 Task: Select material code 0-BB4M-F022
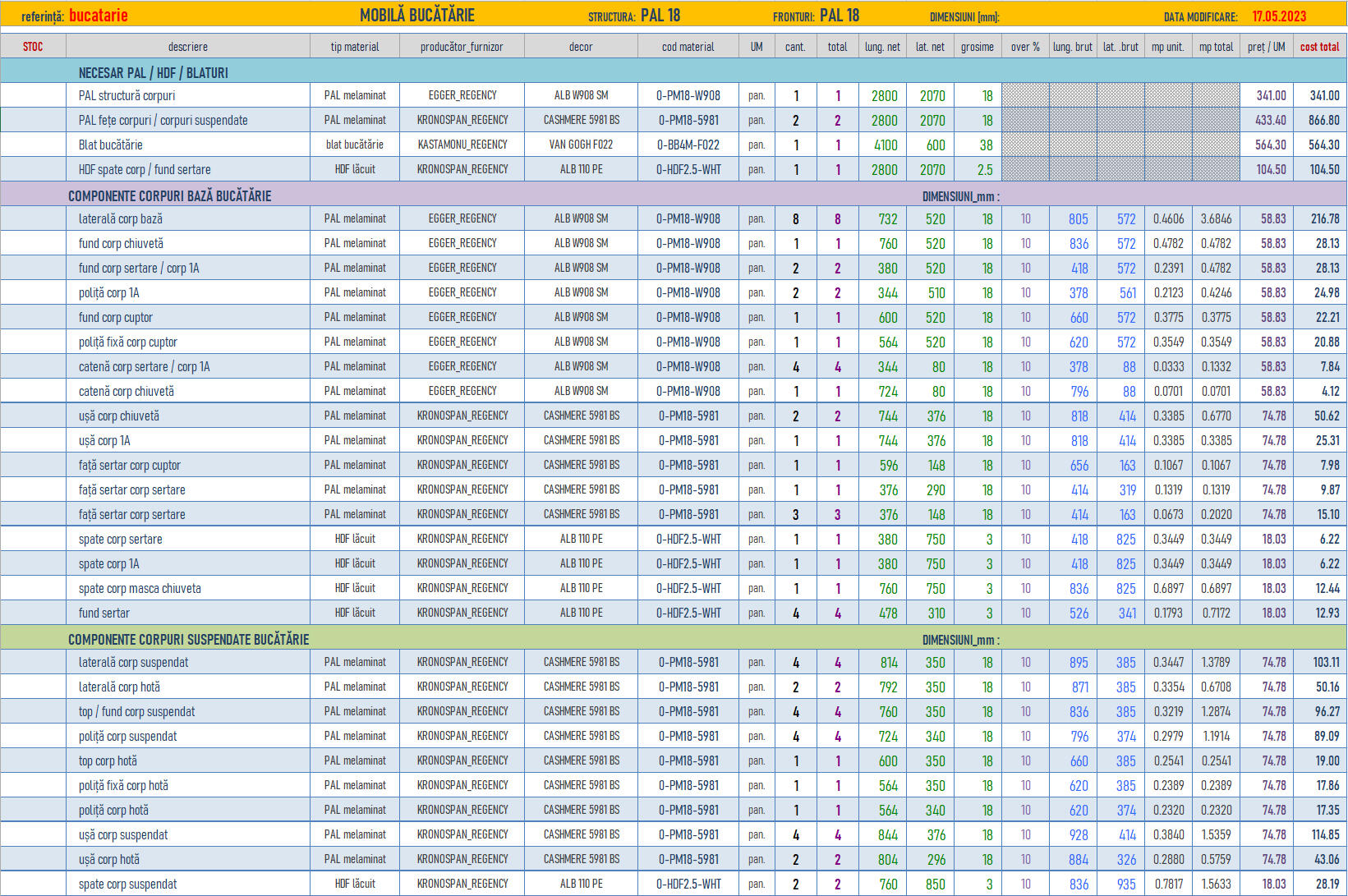point(688,145)
